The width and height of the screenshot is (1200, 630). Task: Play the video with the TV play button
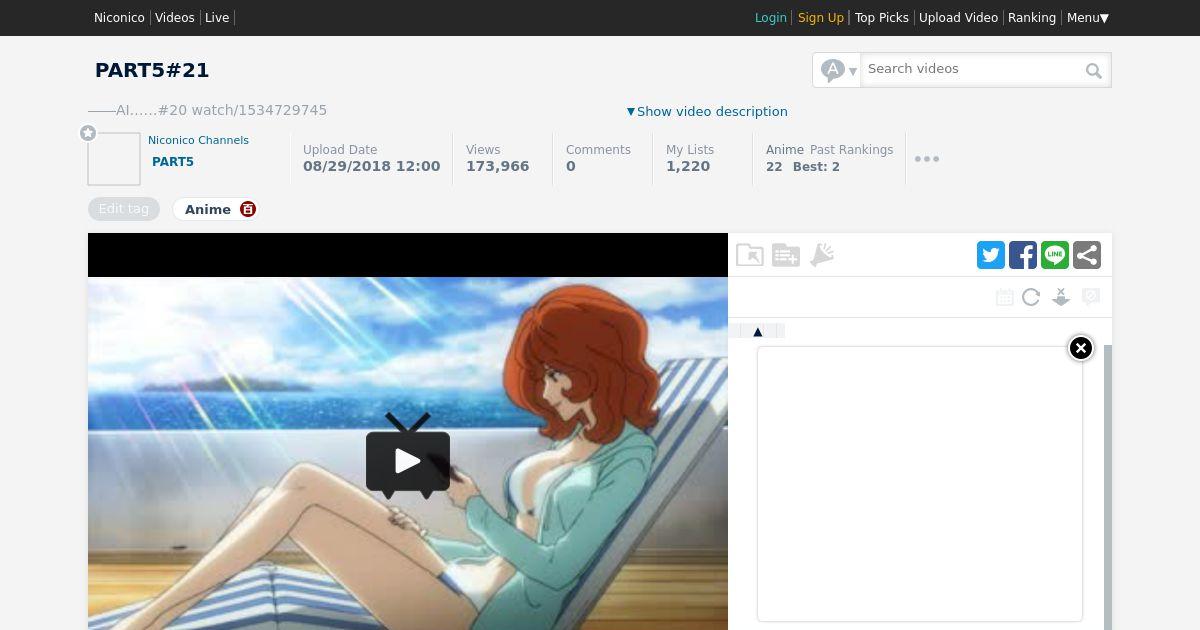click(408, 457)
